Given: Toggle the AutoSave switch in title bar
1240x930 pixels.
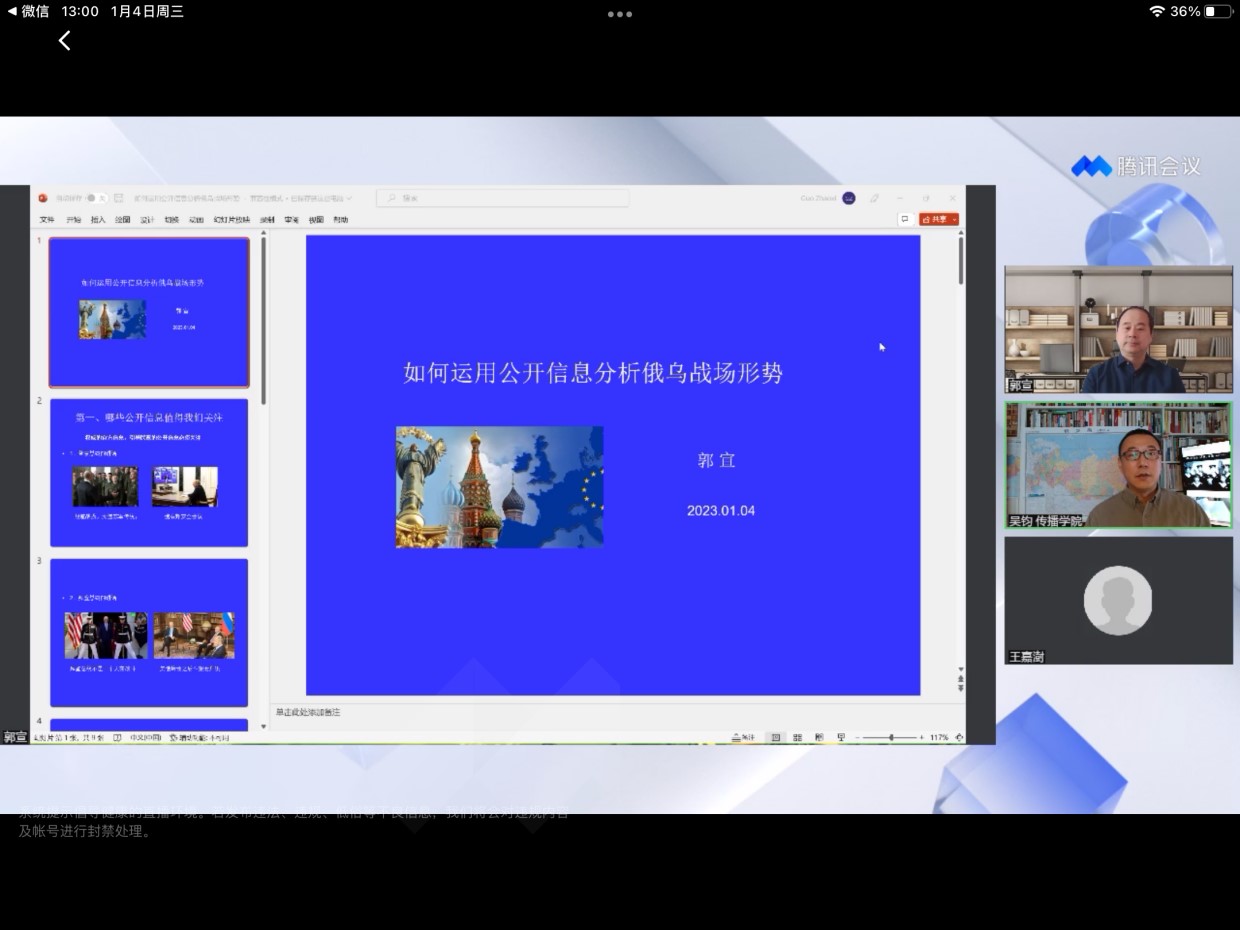Looking at the screenshot, I should [90, 198].
